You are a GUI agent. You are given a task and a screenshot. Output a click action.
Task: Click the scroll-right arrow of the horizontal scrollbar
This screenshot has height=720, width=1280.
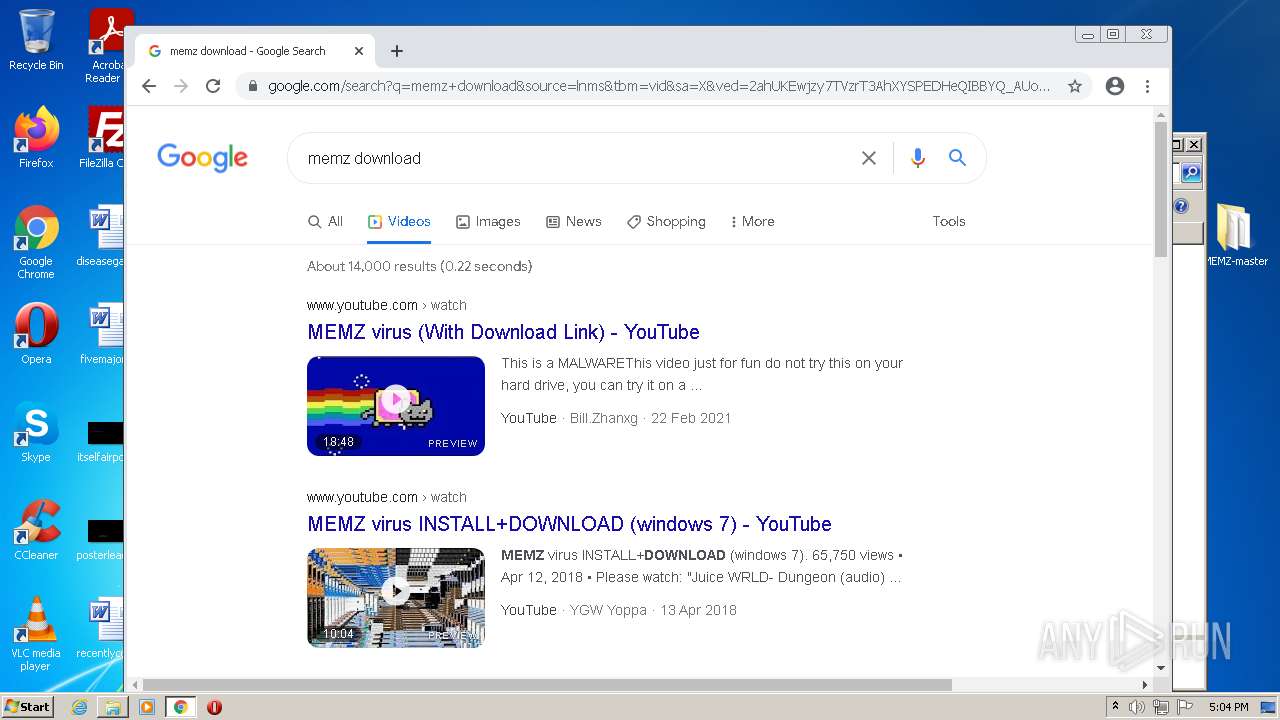coord(1145,685)
